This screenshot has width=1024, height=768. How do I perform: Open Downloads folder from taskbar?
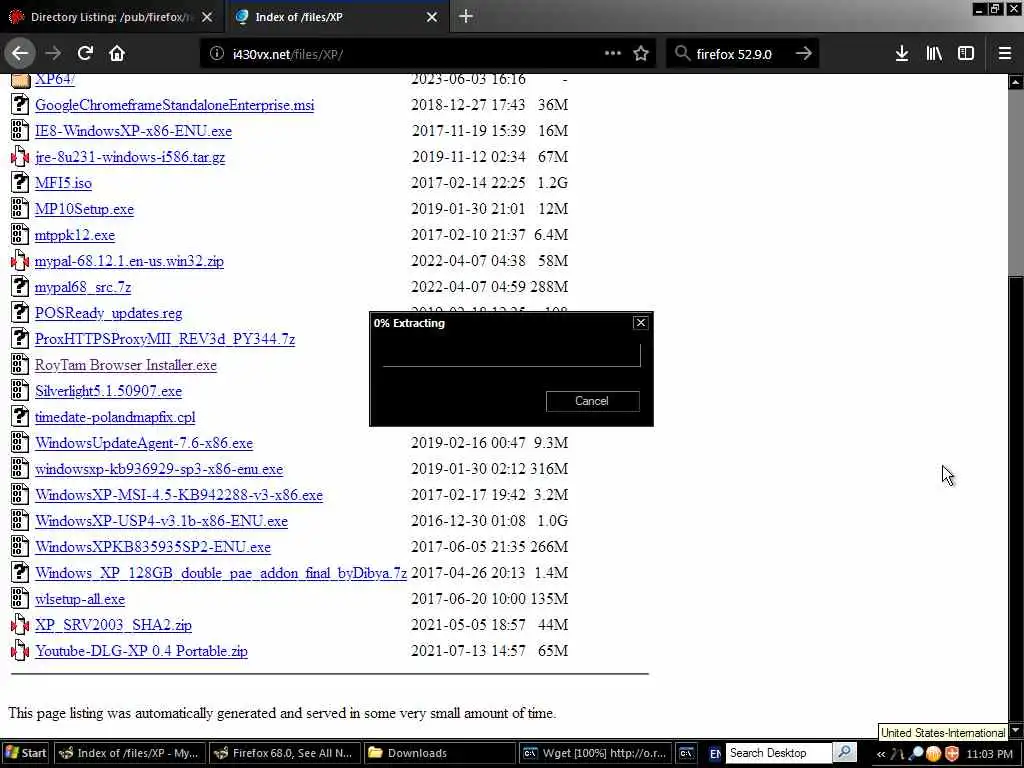pos(439,753)
